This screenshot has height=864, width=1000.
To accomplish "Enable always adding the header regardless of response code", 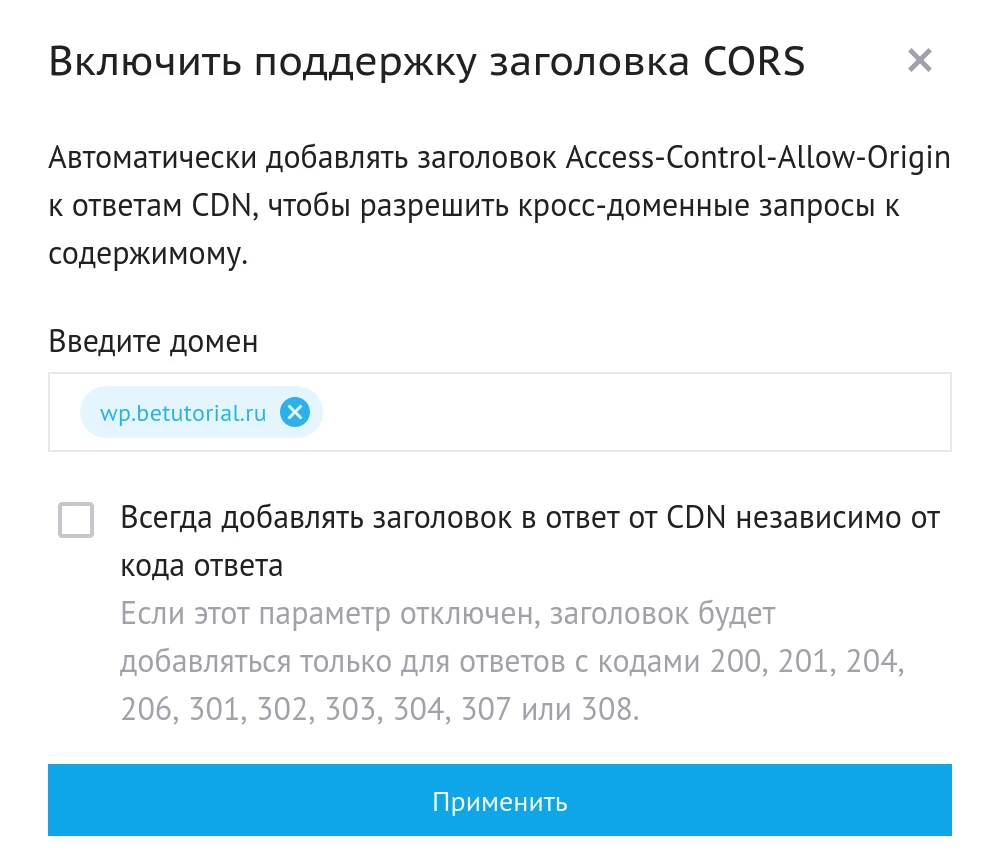I will coord(76,521).
